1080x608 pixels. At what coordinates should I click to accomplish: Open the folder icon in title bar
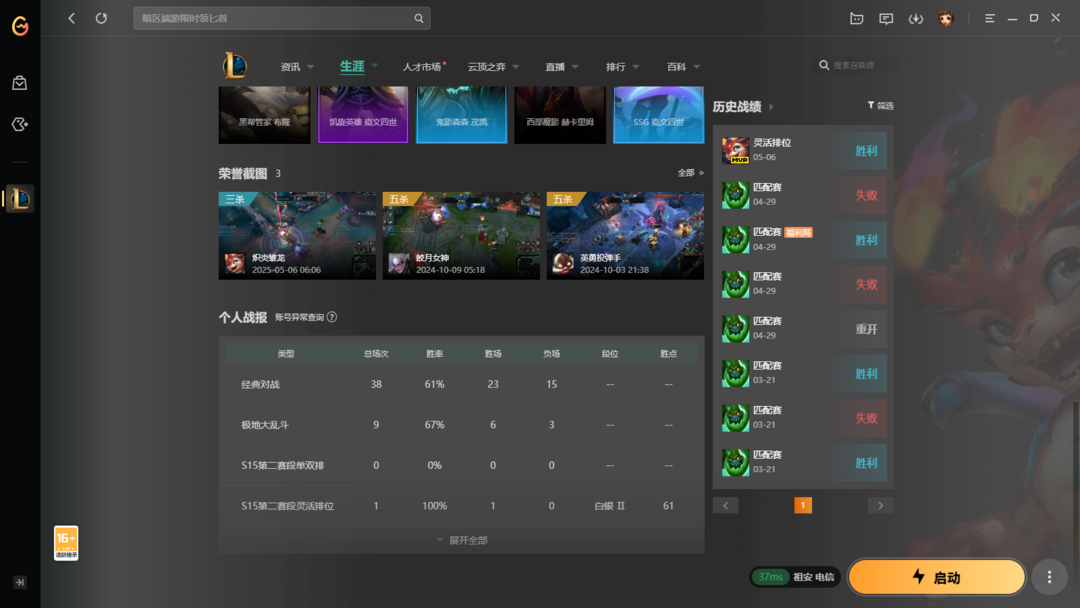click(856, 19)
